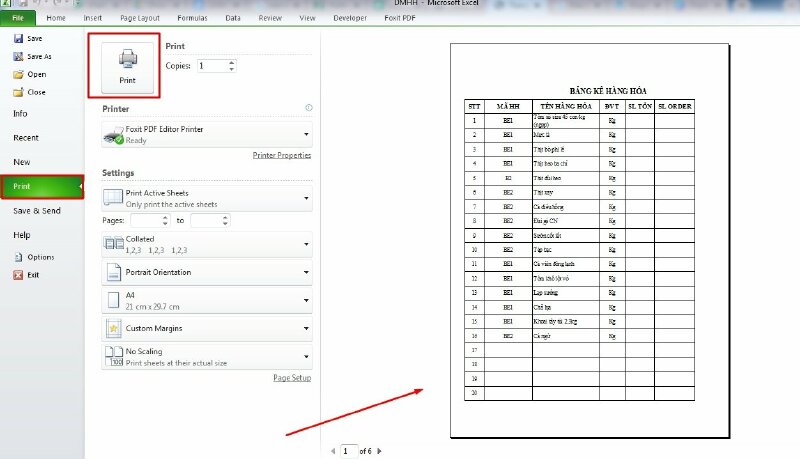Click the printer help info icon
800x459 pixels.
click(309, 107)
